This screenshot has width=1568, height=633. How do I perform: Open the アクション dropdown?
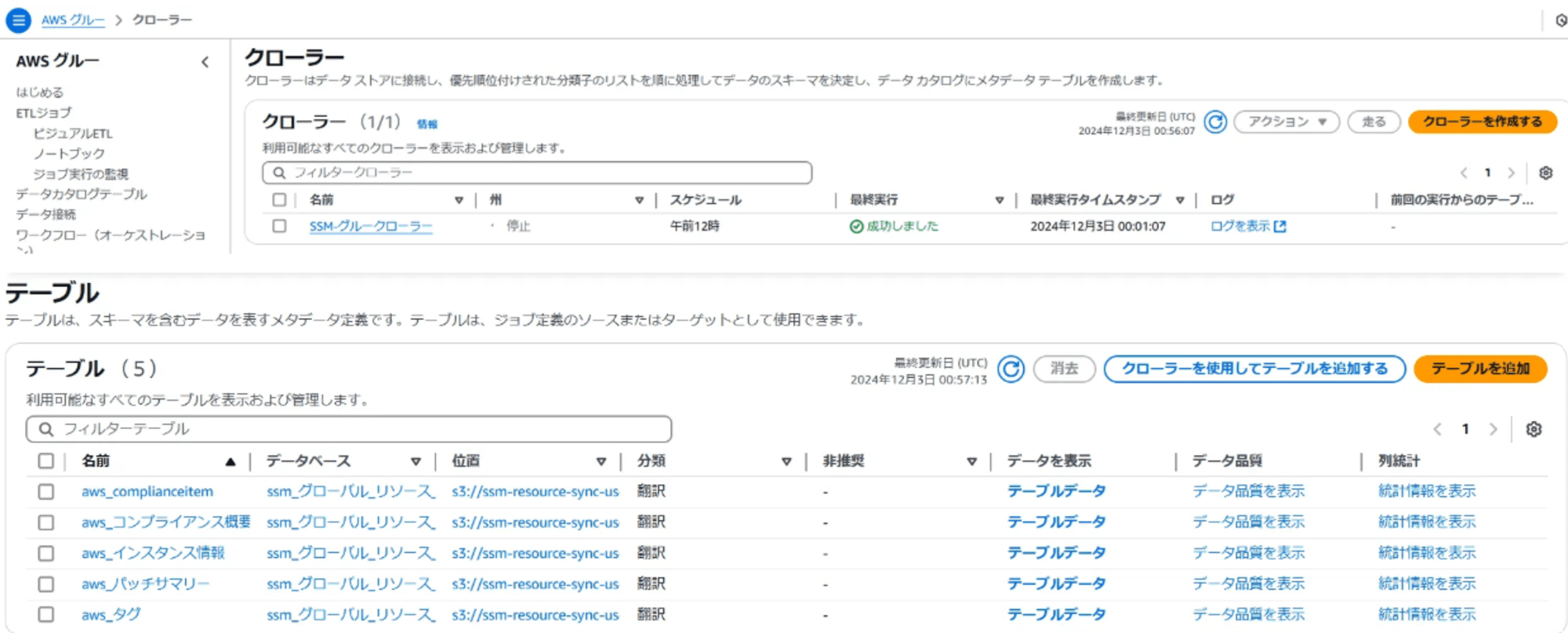click(1287, 122)
